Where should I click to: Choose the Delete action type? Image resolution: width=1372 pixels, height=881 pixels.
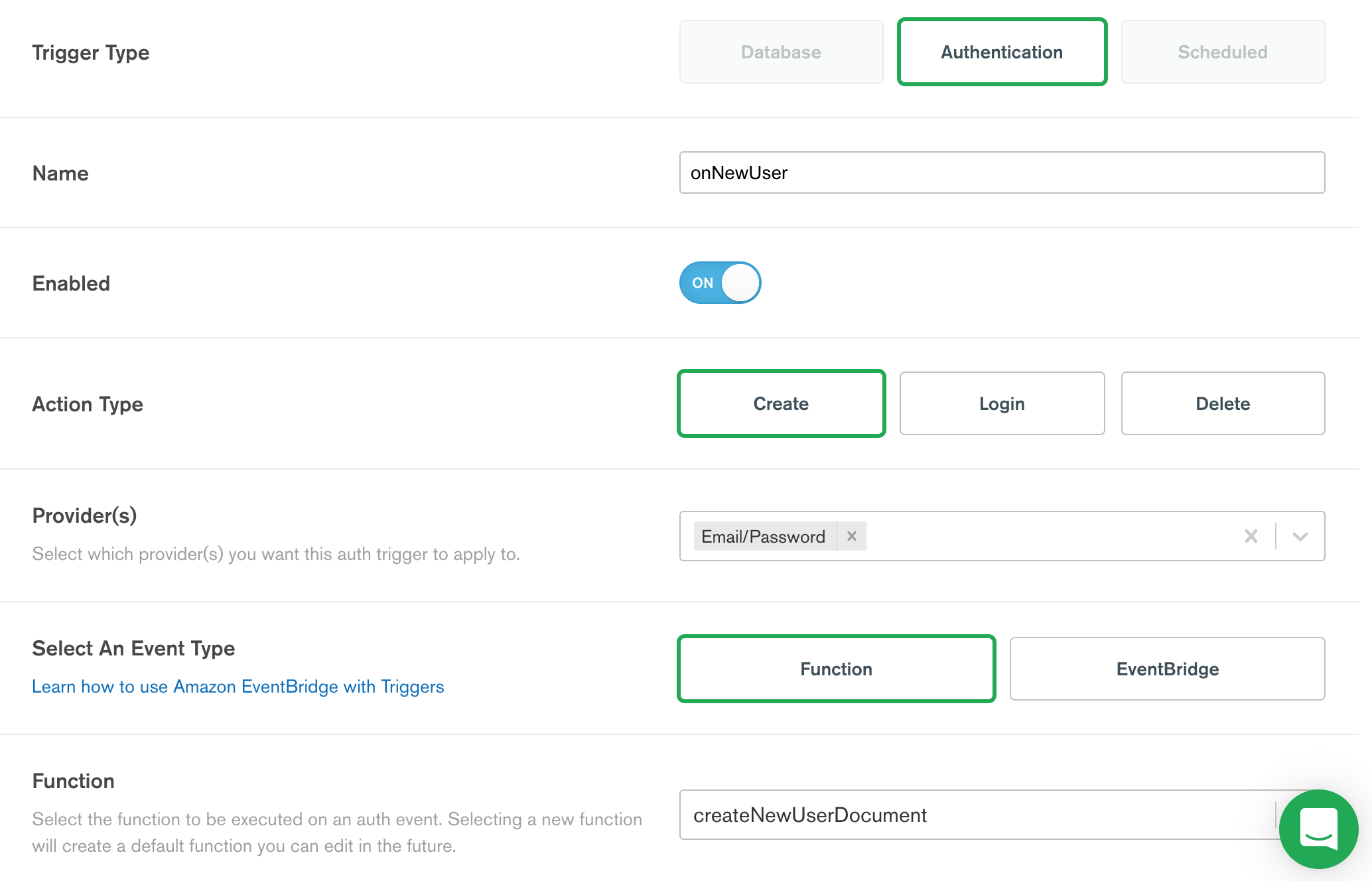1223,403
